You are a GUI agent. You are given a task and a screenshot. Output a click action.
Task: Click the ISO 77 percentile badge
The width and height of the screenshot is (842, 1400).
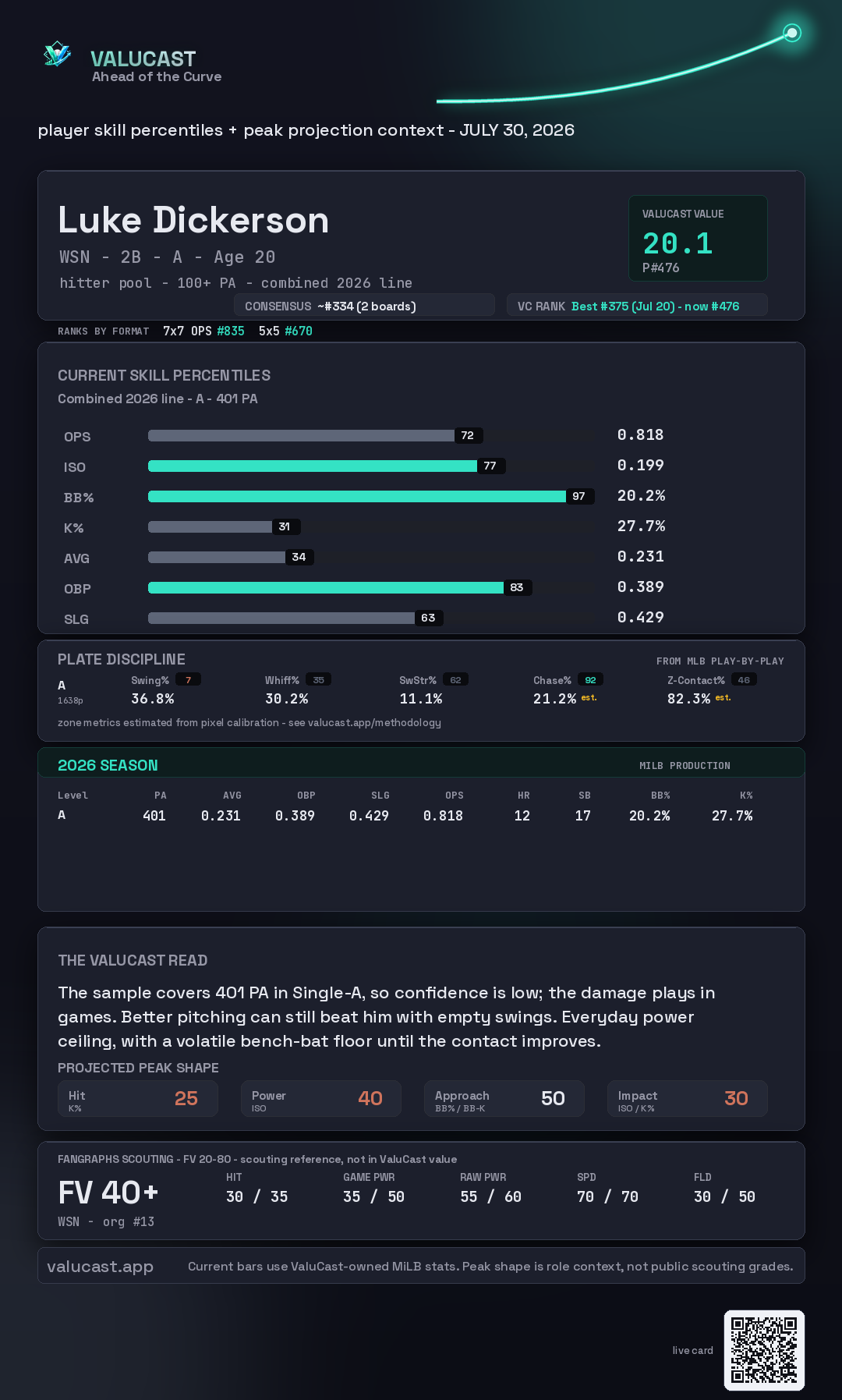click(490, 466)
